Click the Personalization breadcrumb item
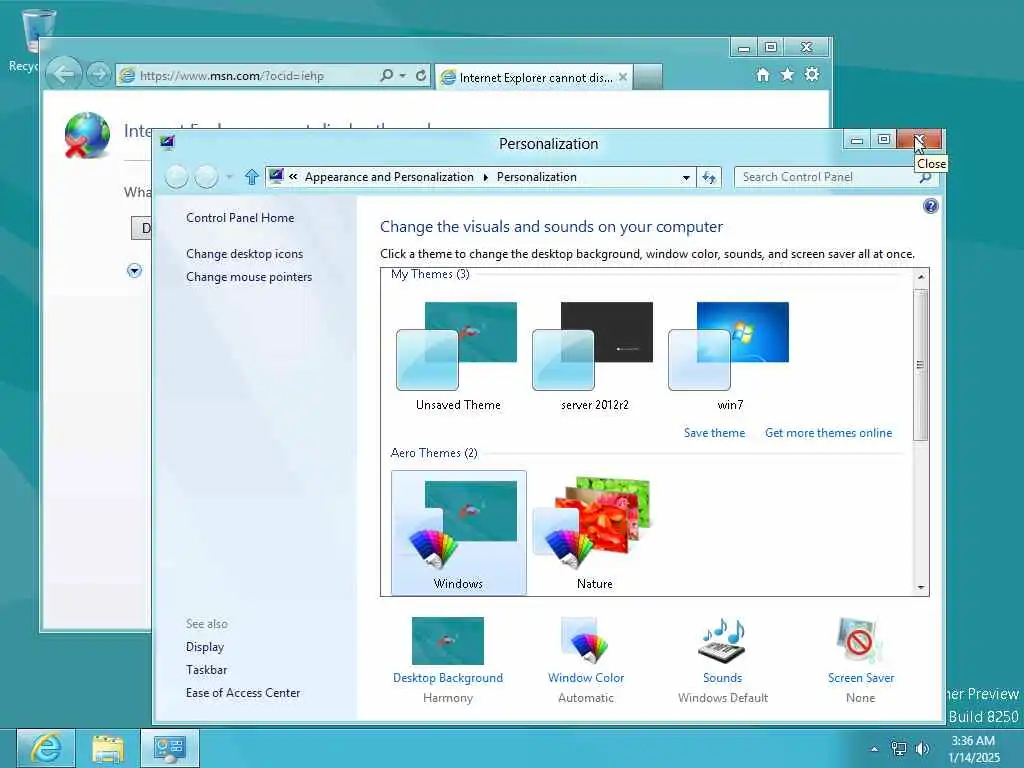This screenshot has height=768, width=1024. point(536,177)
